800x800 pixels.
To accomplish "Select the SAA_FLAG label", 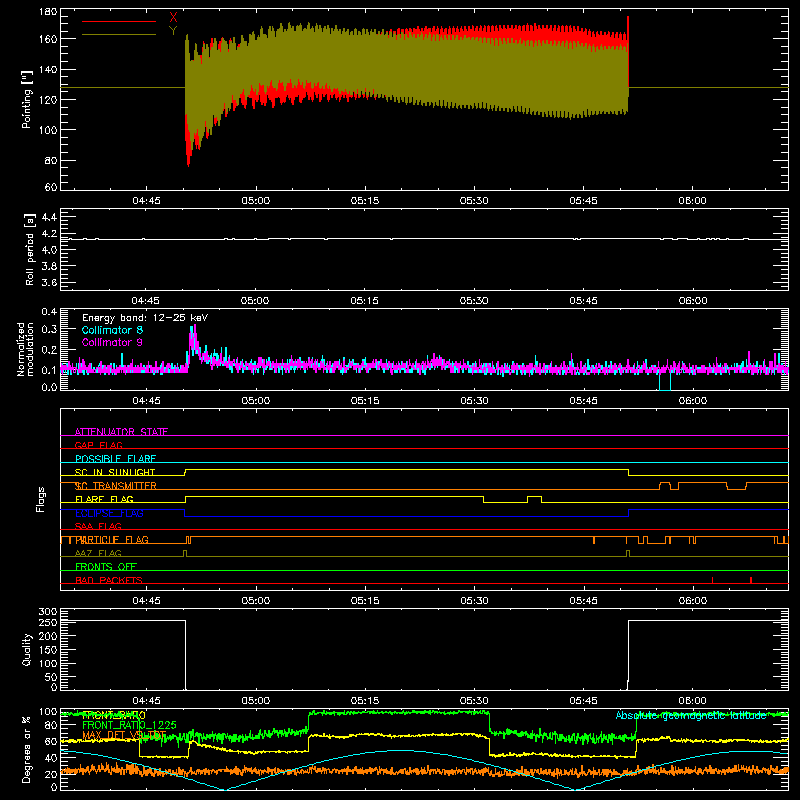I will pyautogui.click(x=98, y=526).
